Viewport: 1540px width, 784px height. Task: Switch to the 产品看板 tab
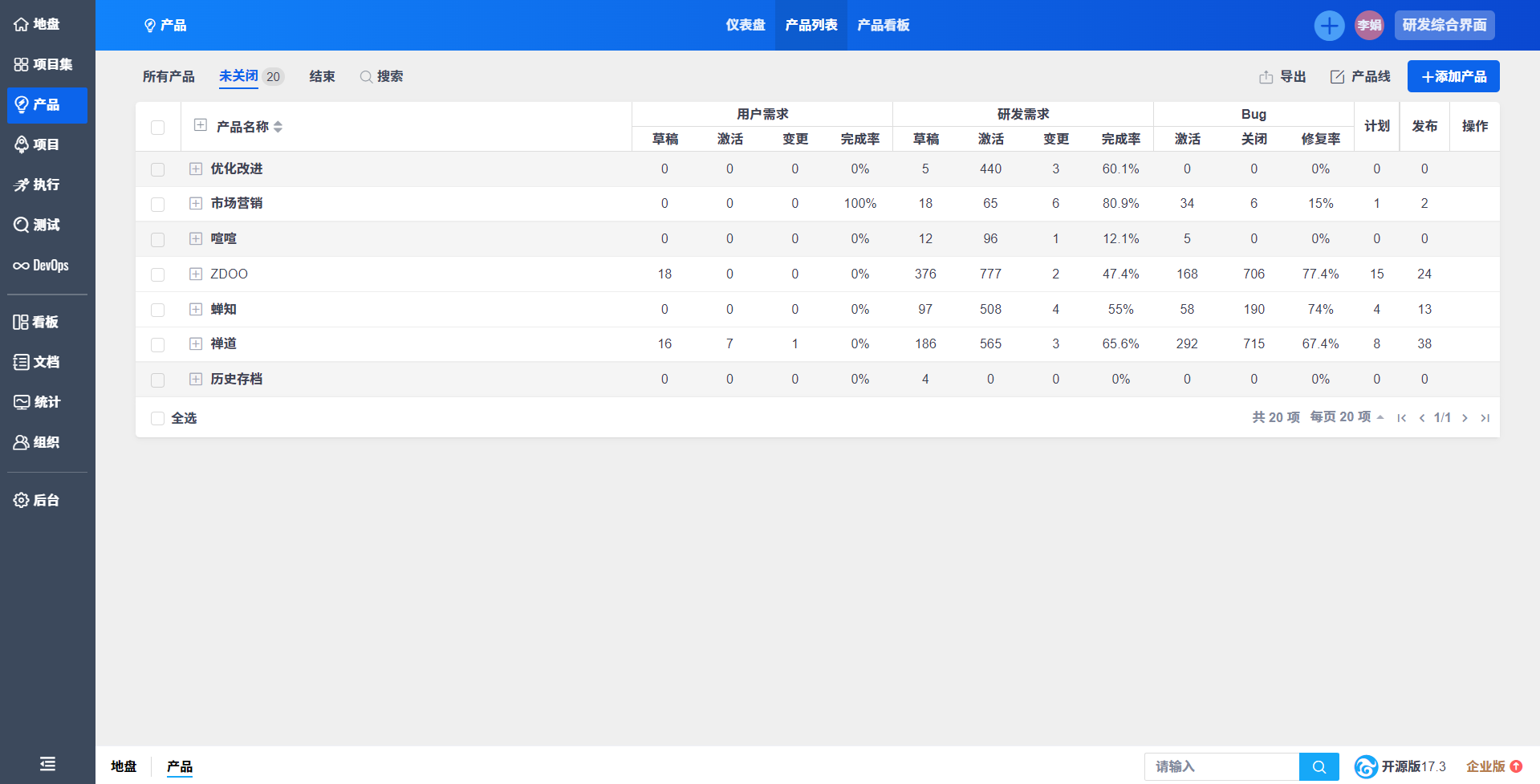[x=883, y=26]
